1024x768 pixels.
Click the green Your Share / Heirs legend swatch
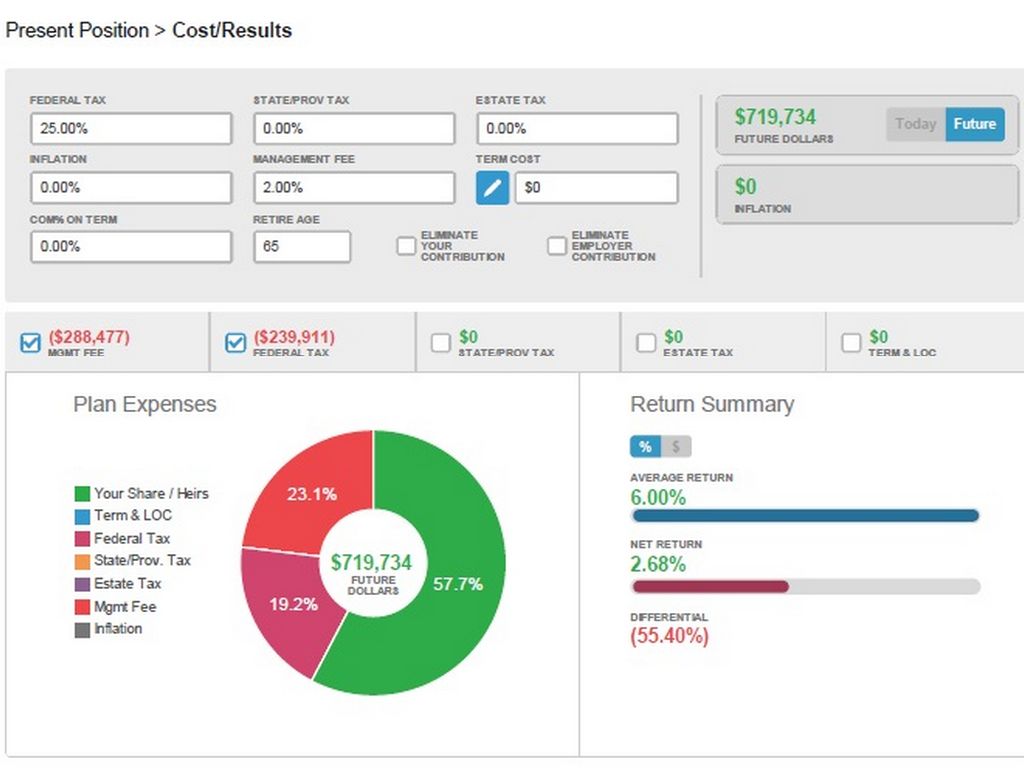(x=82, y=493)
